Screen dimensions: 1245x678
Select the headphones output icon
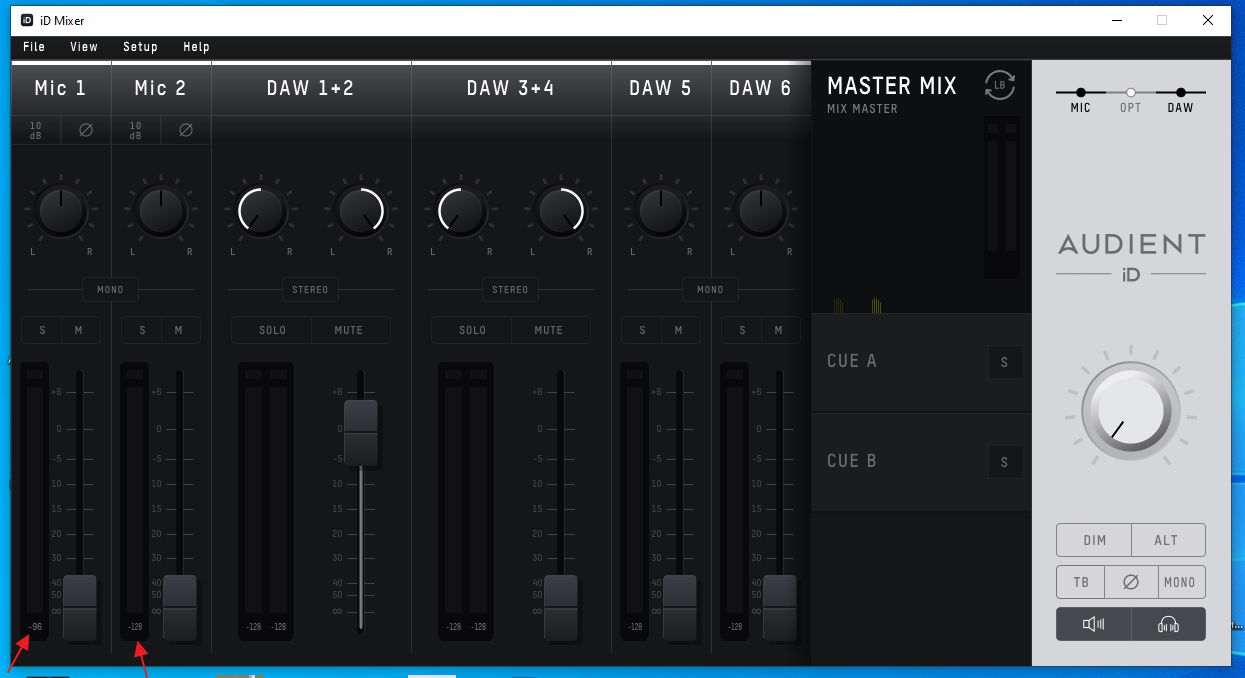(1168, 624)
